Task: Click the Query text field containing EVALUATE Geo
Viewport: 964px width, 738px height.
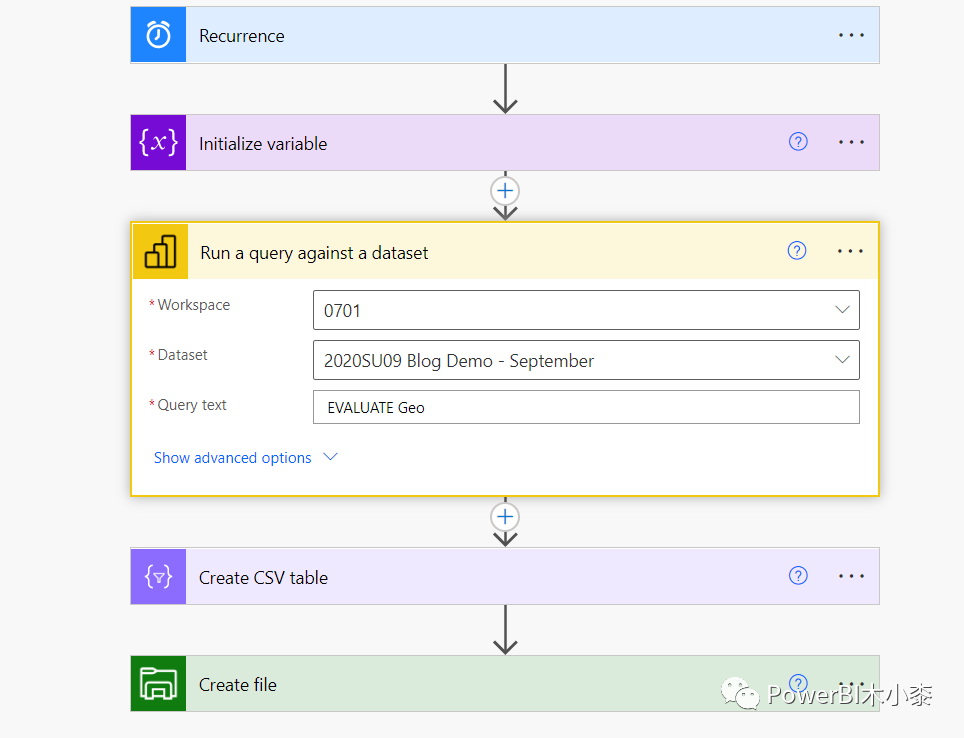Action: (586, 407)
